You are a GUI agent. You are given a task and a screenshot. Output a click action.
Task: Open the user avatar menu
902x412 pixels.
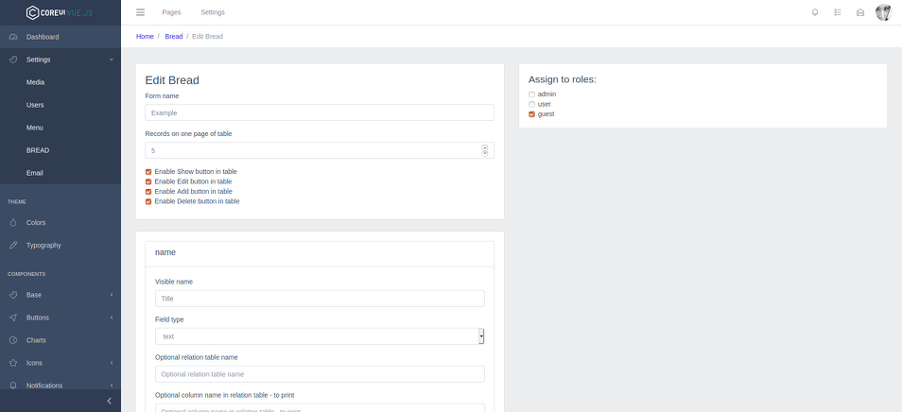click(x=883, y=12)
